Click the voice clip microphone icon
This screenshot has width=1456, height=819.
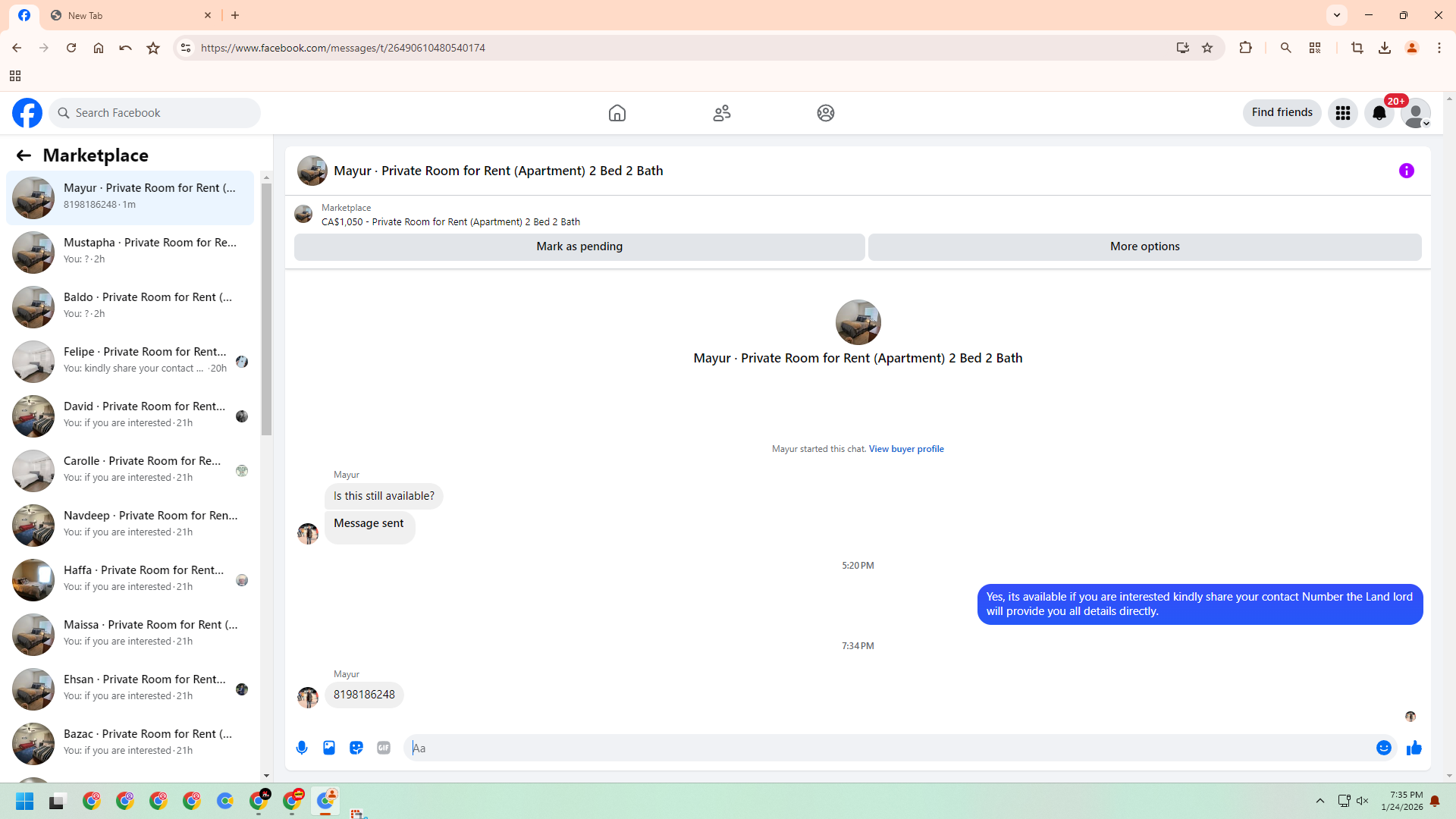click(302, 748)
